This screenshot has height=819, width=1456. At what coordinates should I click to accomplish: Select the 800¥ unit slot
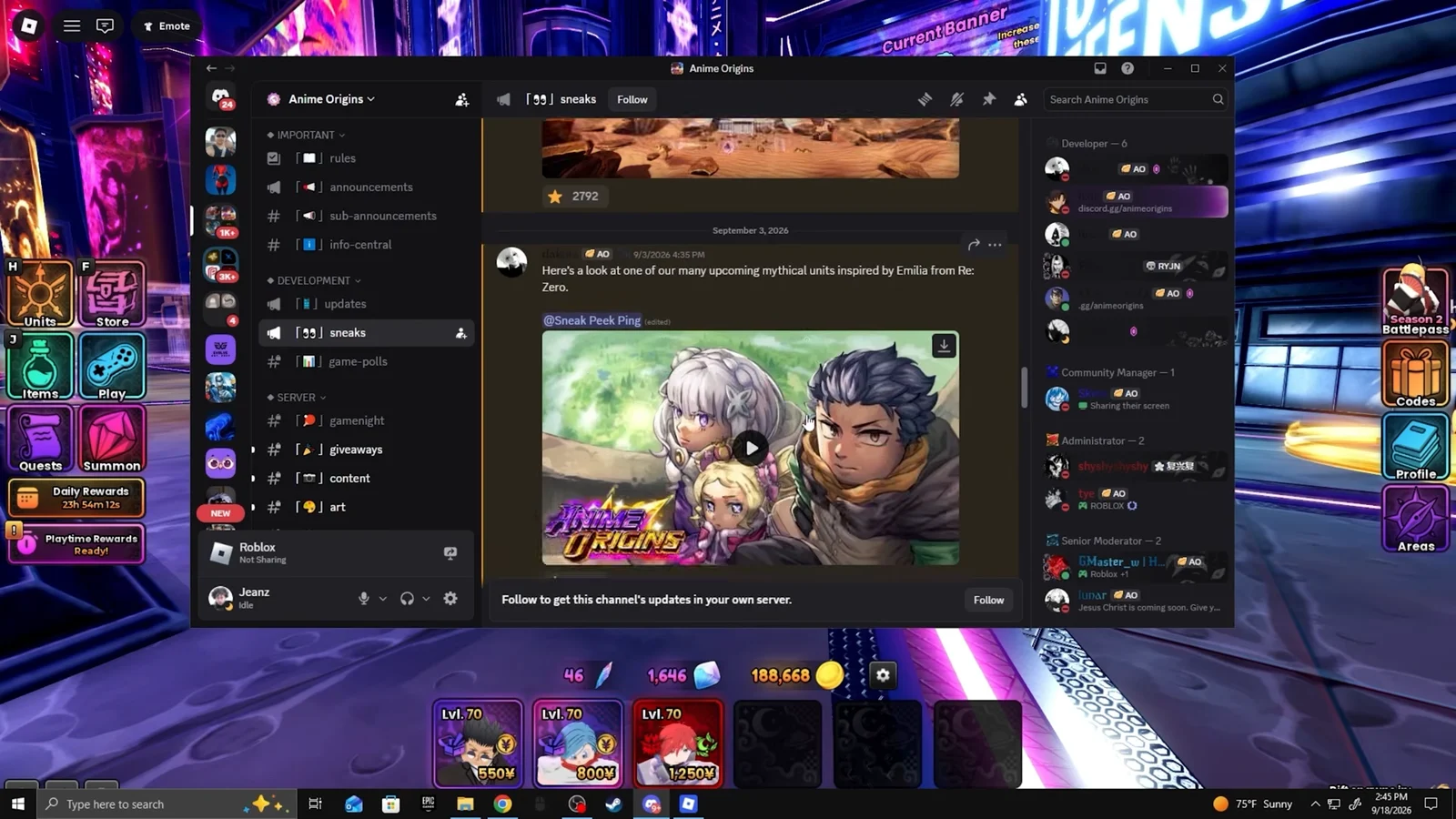(x=579, y=743)
